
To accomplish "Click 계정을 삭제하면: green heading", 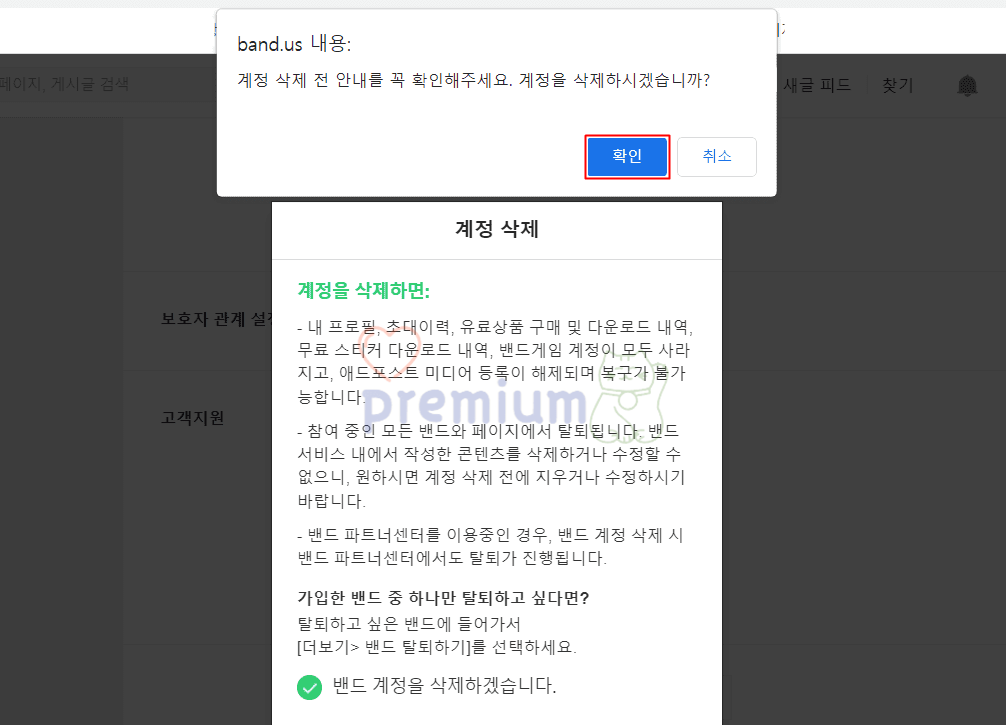I will (363, 291).
